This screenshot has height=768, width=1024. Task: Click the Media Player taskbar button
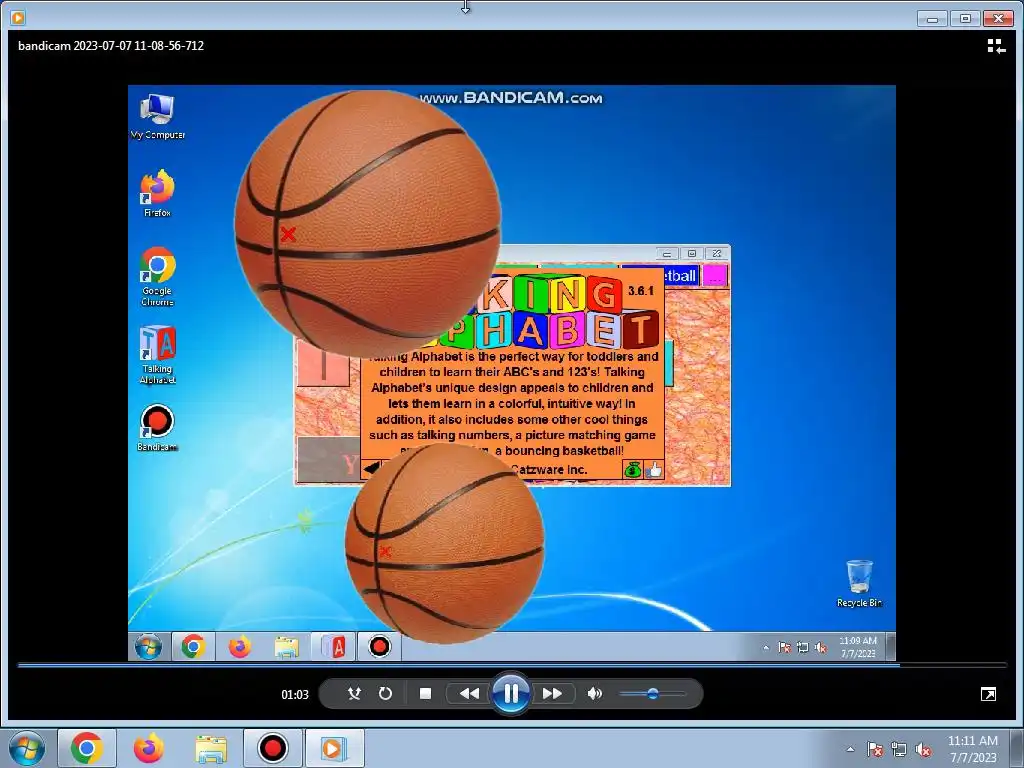pos(334,748)
